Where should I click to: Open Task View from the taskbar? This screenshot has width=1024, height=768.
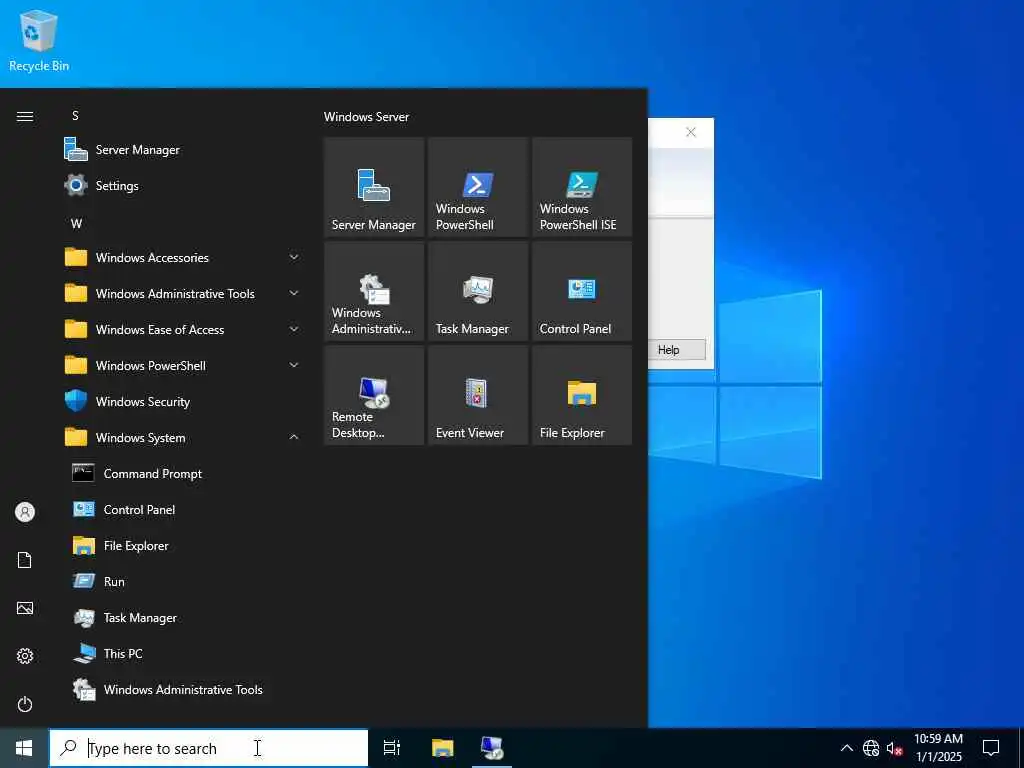point(392,748)
